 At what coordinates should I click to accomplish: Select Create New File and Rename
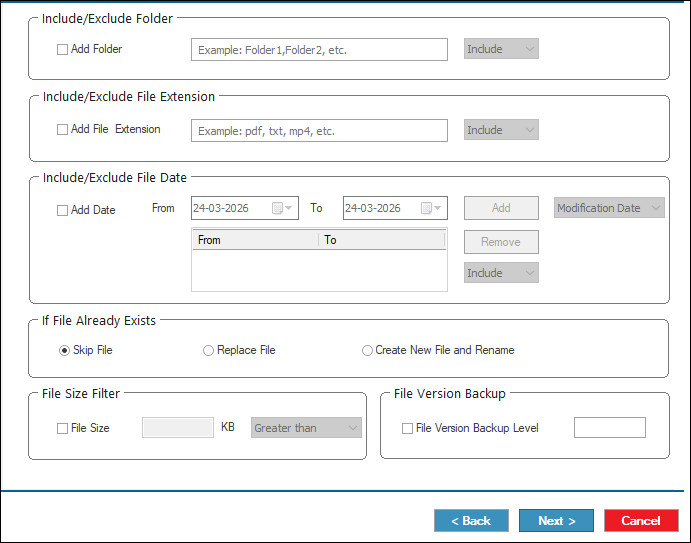[x=367, y=350]
